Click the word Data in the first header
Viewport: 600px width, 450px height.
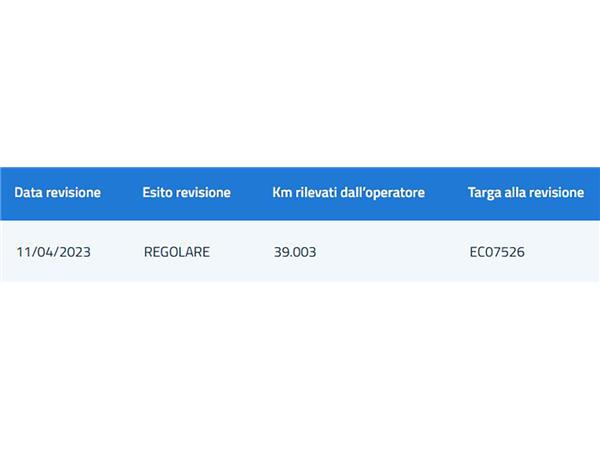[28, 192]
